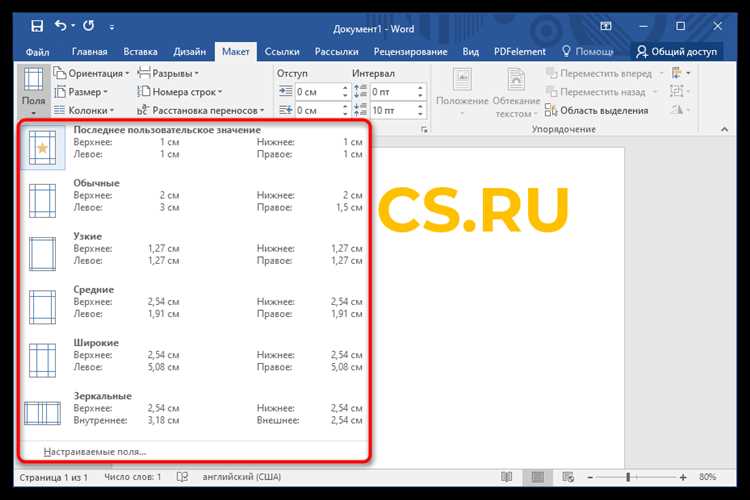Click the Redo icon in title bar
Viewport: 750px width, 500px height.
(88, 25)
